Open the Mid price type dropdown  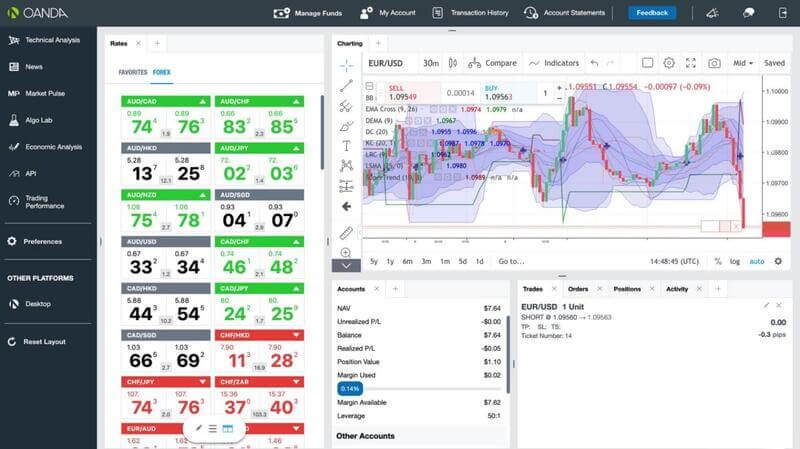click(x=743, y=63)
